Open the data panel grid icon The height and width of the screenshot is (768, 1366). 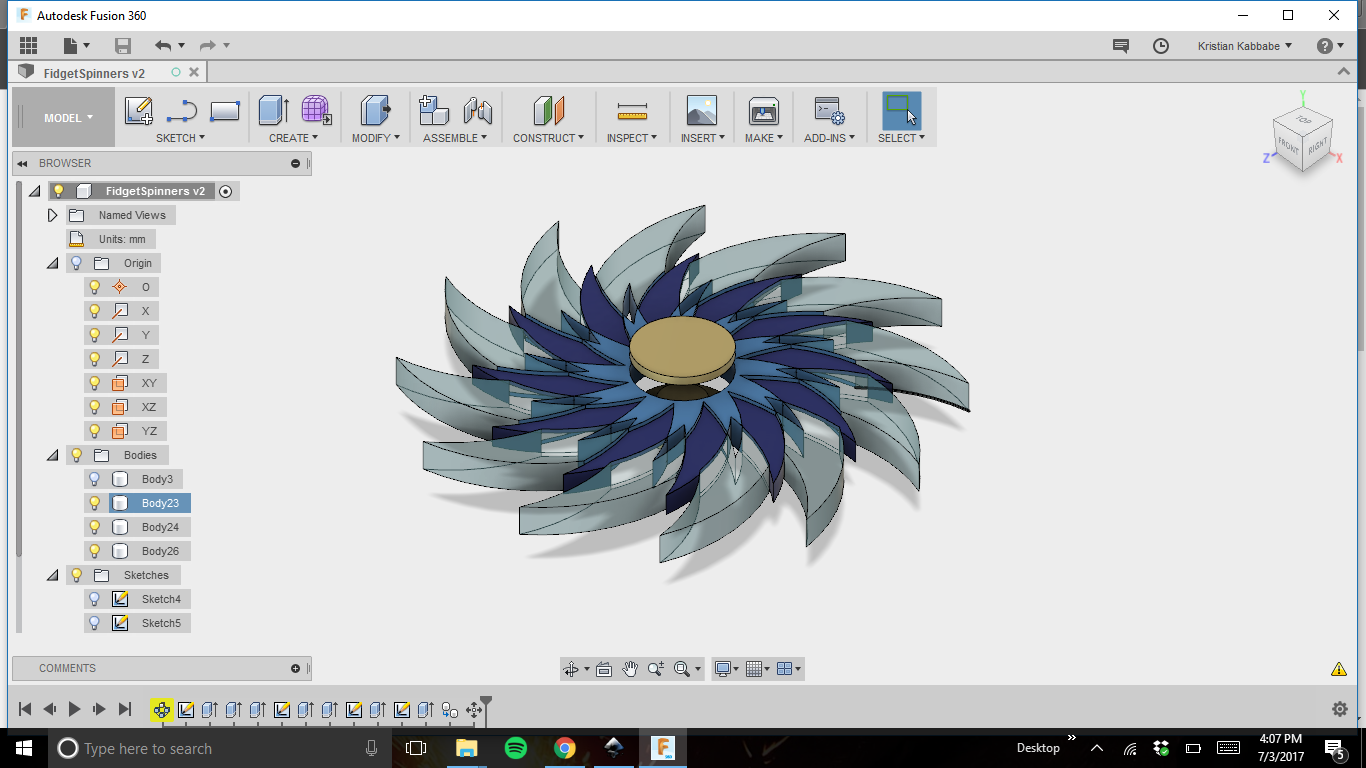(28, 46)
